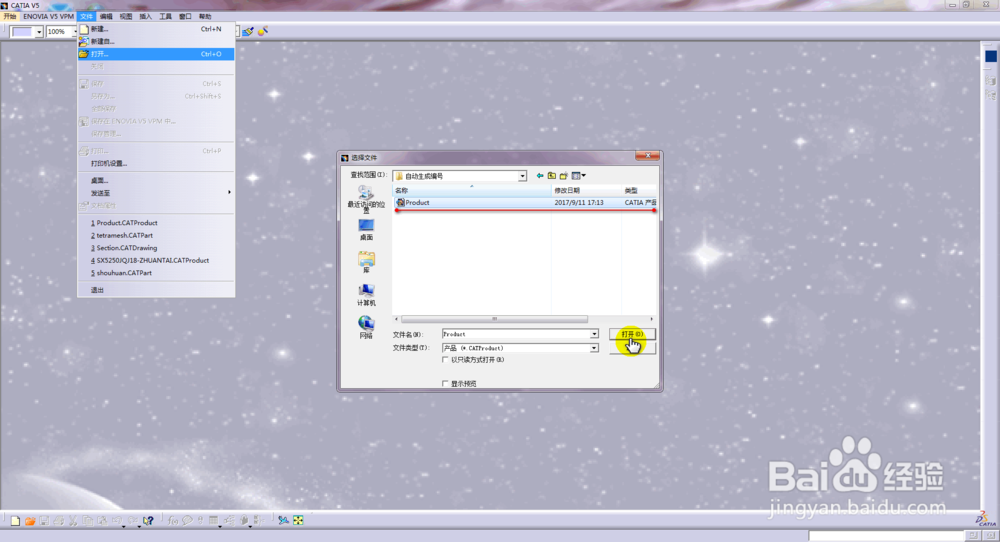Click the Undo icon in bottom toolbar
This screenshot has height=542, width=1000.
coord(117,521)
